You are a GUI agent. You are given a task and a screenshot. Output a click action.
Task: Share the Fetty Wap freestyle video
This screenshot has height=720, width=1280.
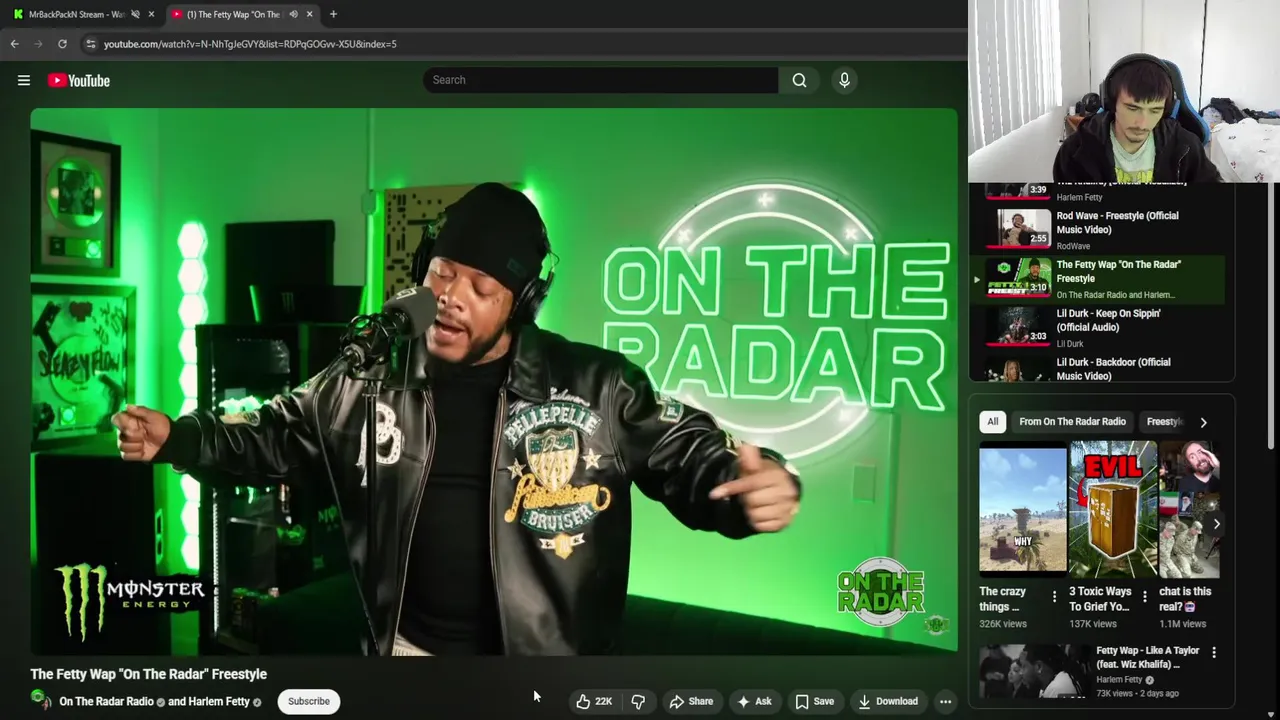coord(691,701)
